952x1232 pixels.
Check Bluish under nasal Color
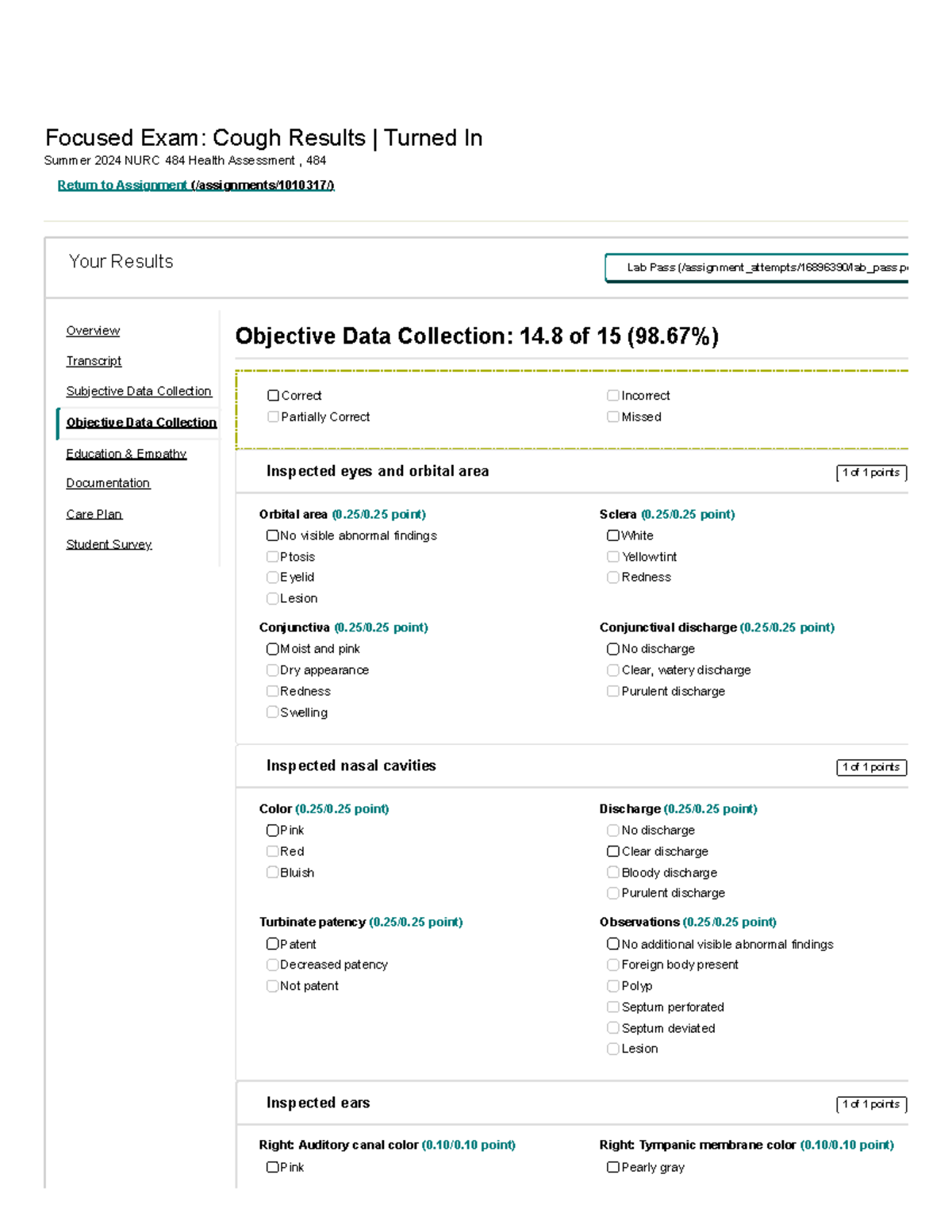pyautogui.click(x=273, y=873)
